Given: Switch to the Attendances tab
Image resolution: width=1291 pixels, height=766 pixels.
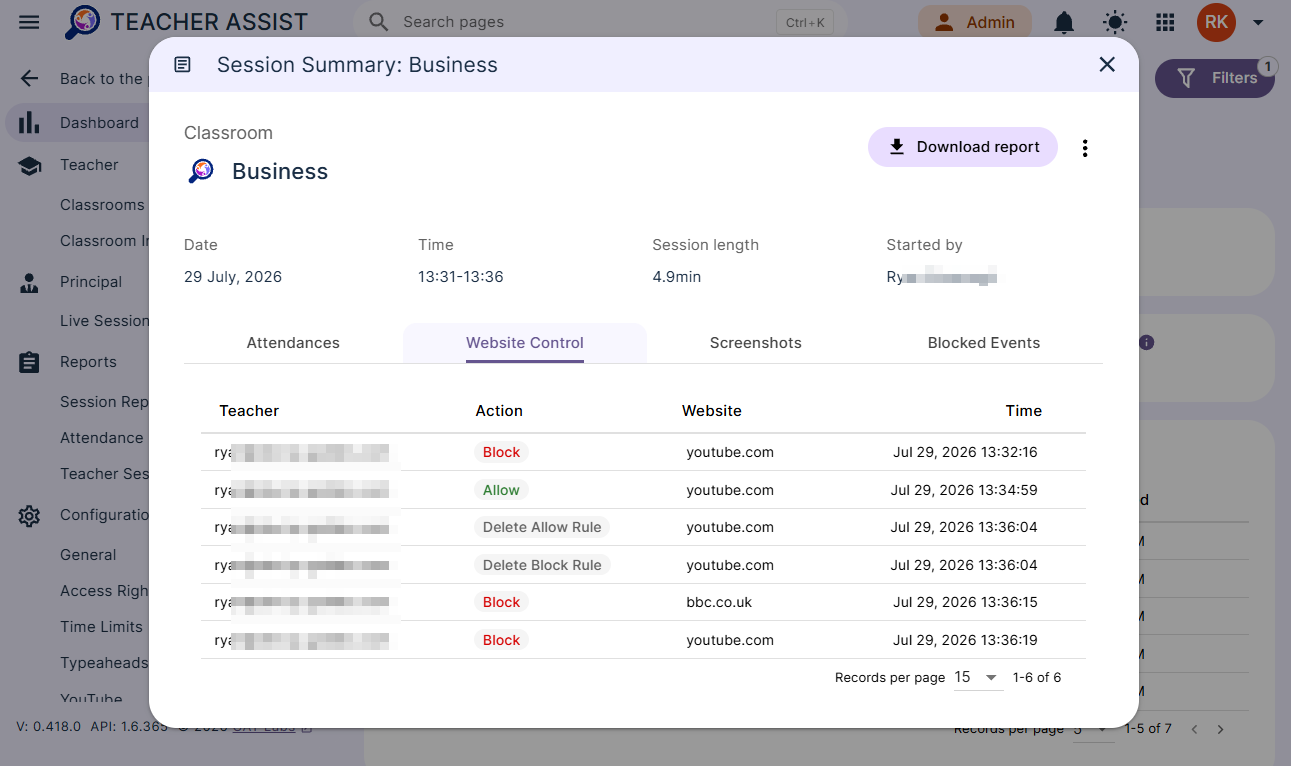Looking at the screenshot, I should click(293, 343).
